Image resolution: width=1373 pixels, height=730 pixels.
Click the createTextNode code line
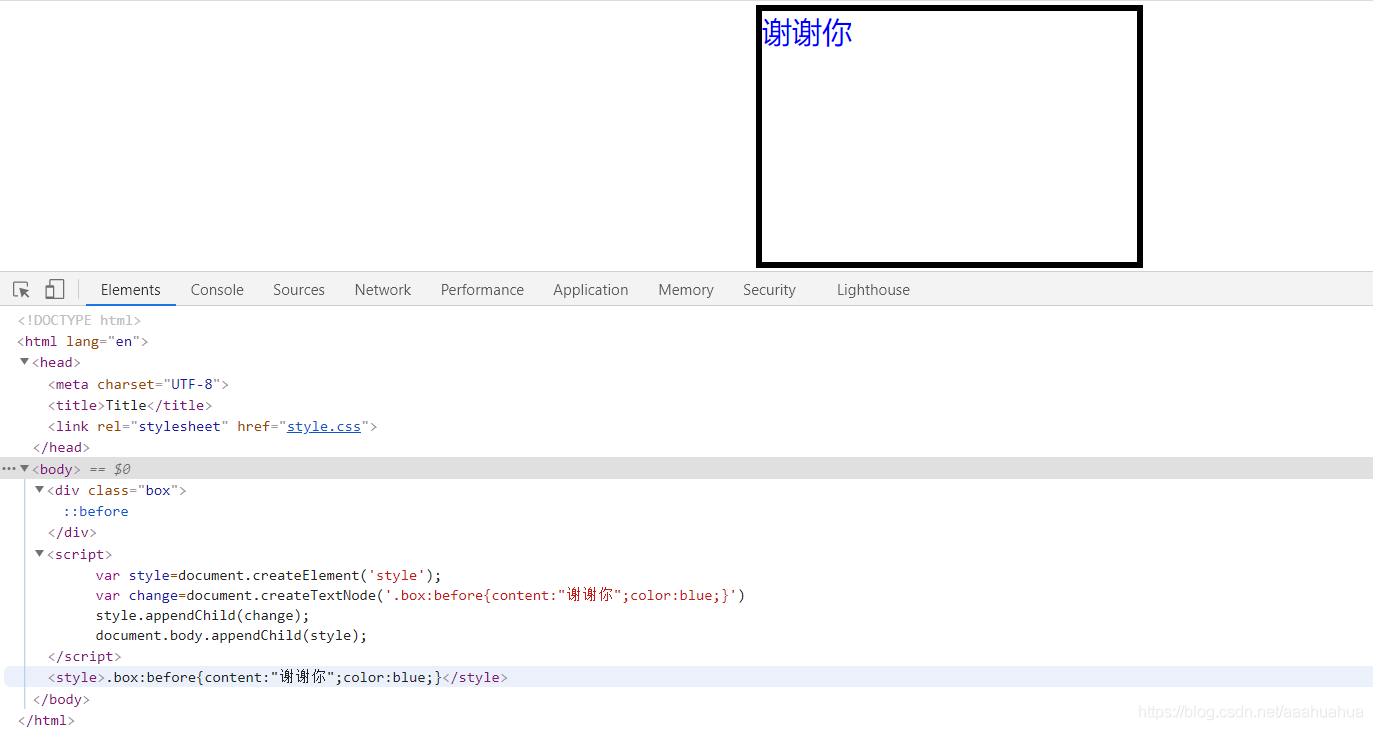(420, 595)
